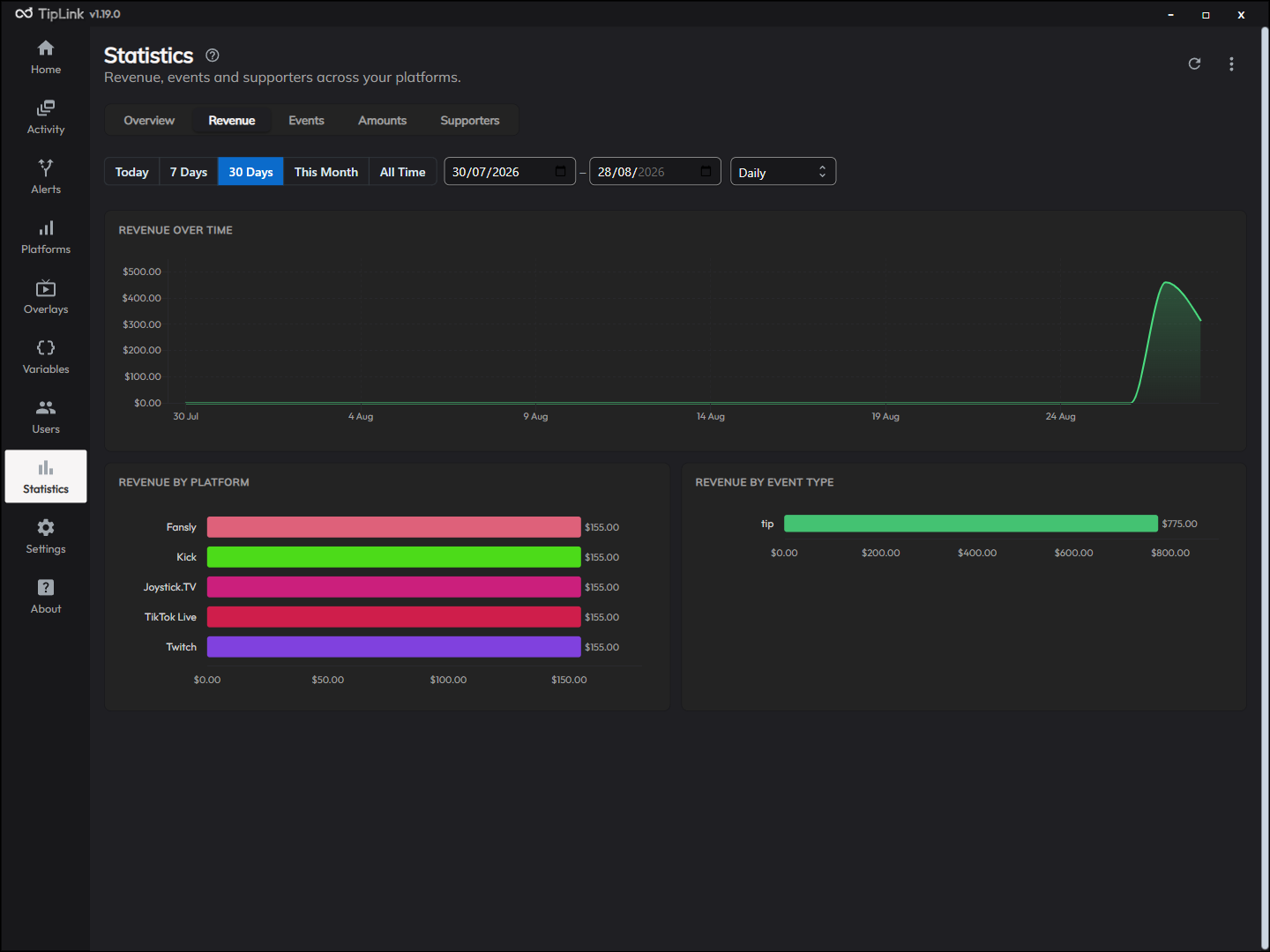The height and width of the screenshot is (952, 1270).
Task: Click the Joystick.TV platform label
Action: click(x=169, y=587)
